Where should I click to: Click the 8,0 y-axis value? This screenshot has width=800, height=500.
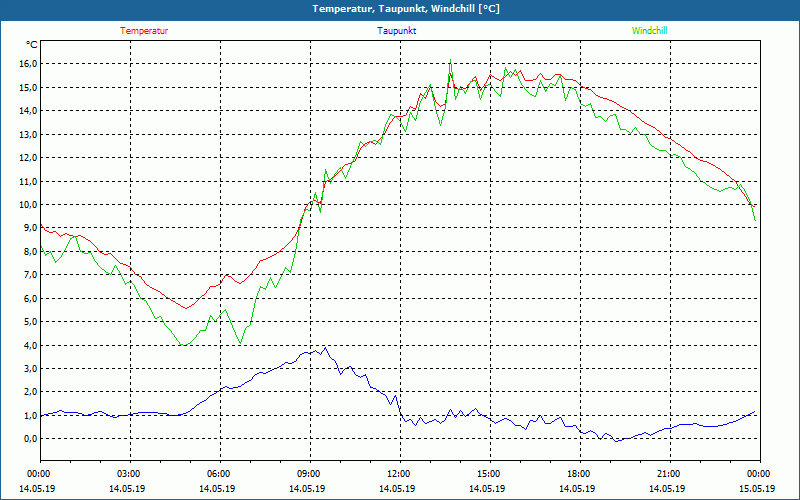31,252
